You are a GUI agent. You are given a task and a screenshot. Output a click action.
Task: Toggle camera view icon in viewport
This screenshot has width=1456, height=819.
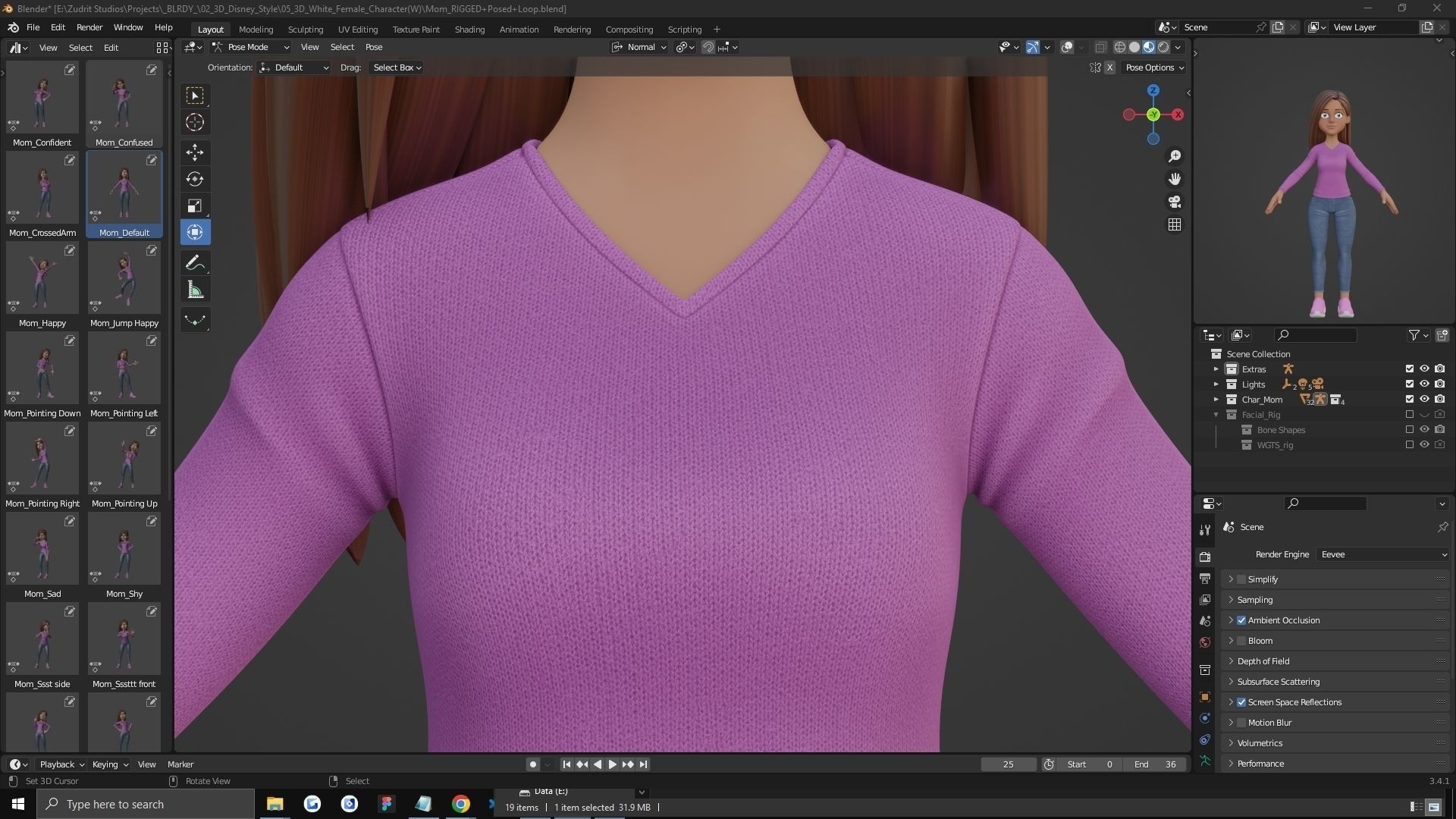click(1175, 202)
